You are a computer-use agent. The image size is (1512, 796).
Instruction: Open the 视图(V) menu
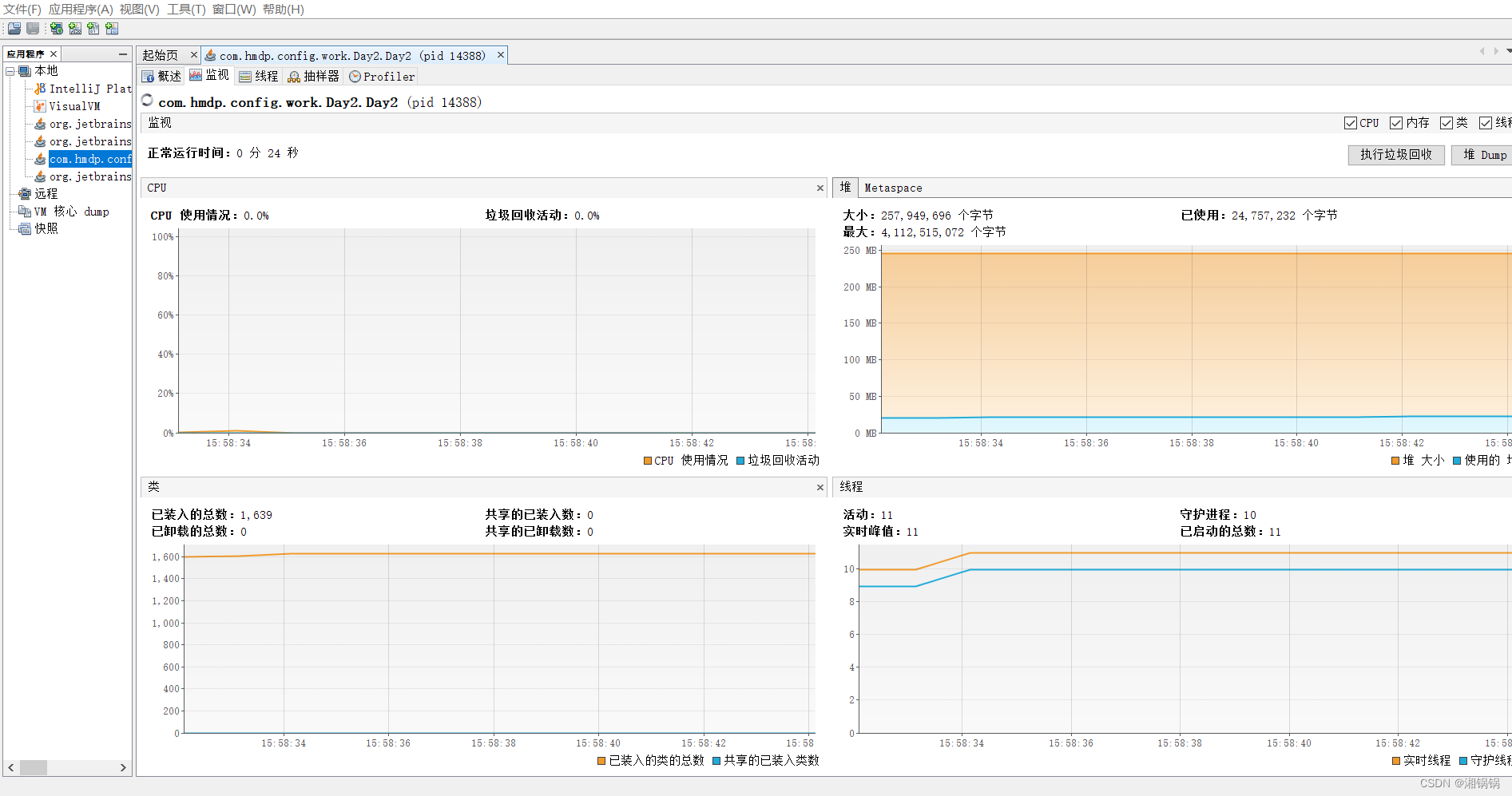tap(140, 10)
